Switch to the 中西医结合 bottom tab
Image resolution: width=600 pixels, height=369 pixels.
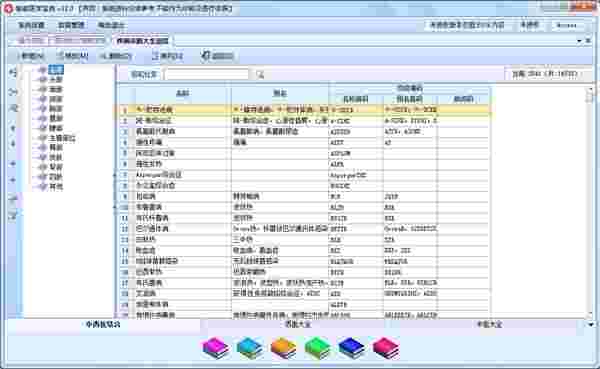(103, 325)
